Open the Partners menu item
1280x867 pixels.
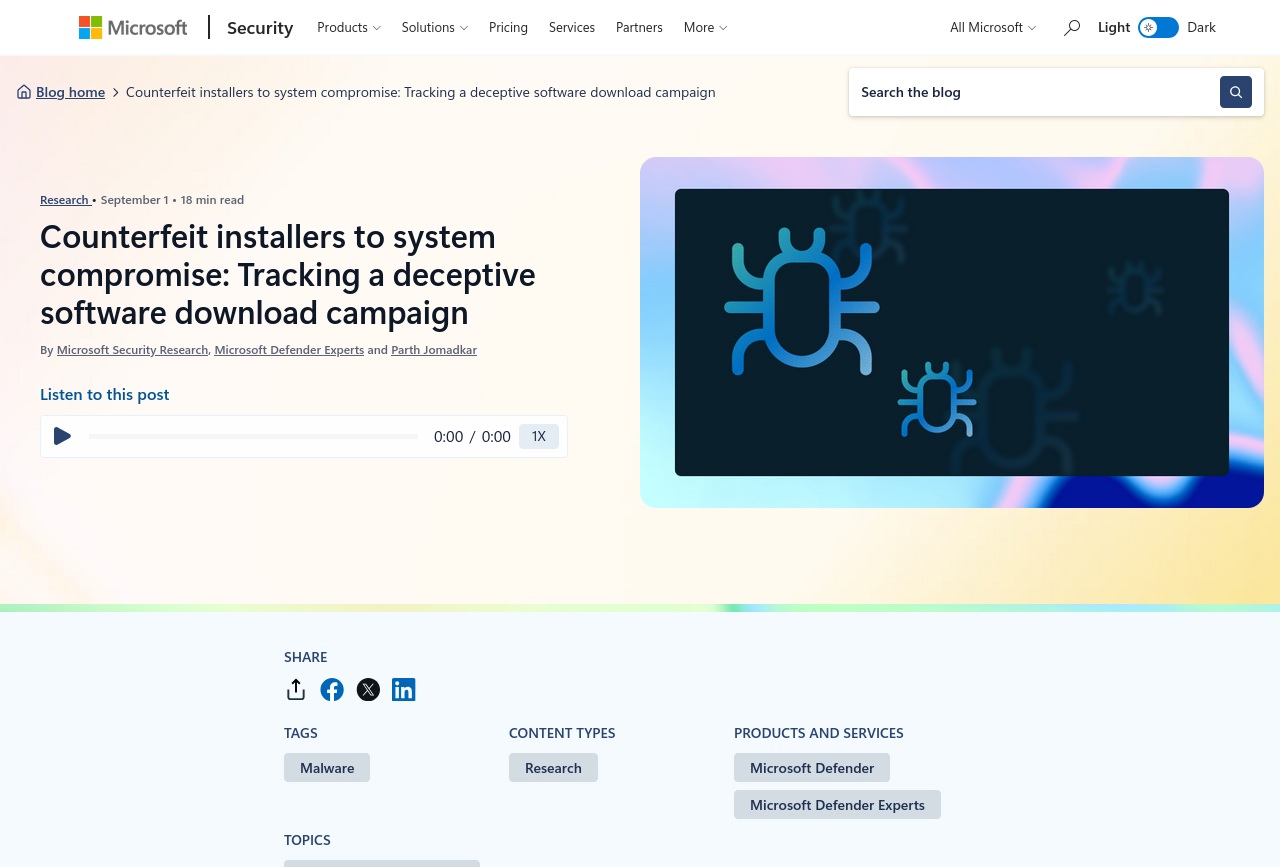point(639,27)
